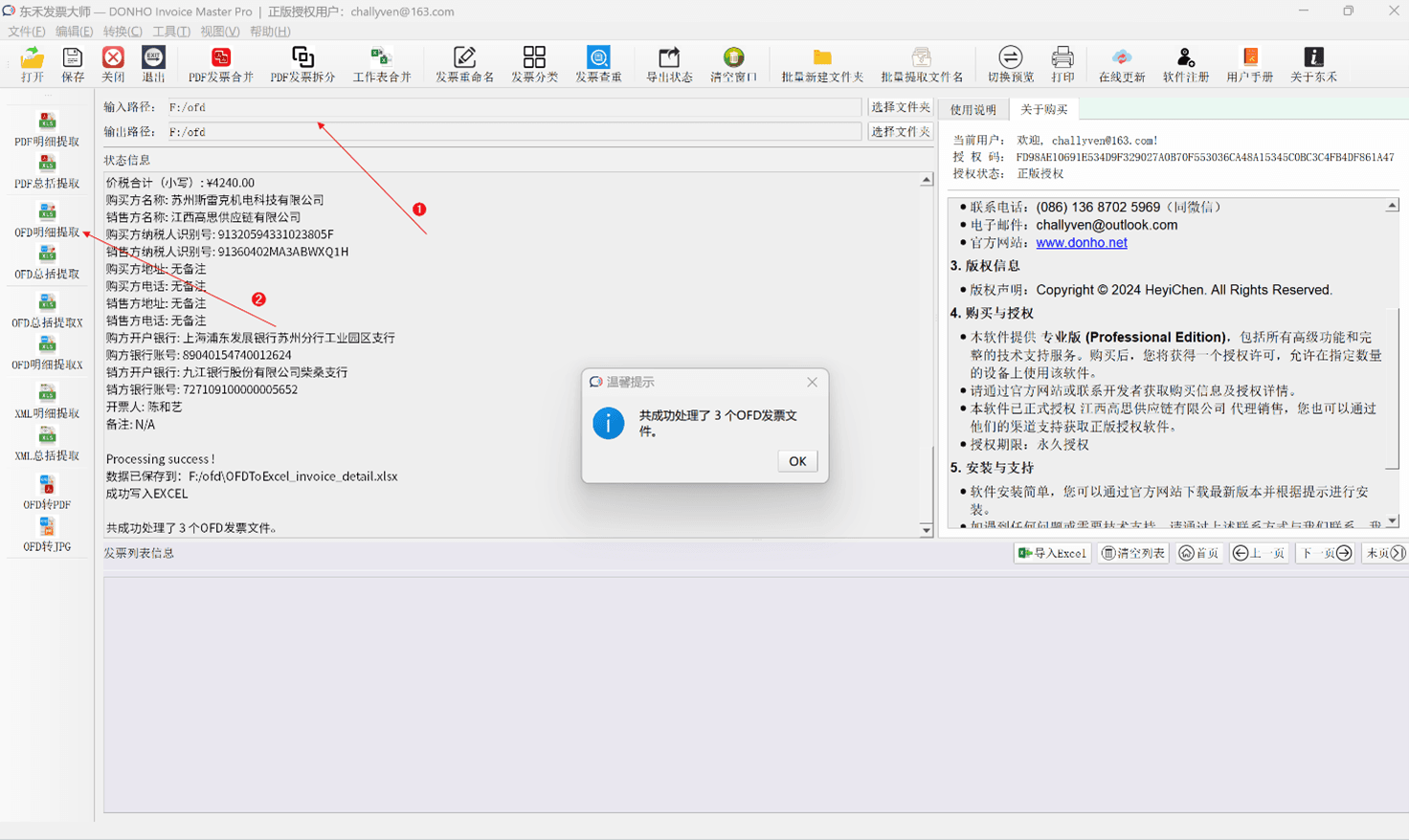Click 选择文件夹 beside the input path
This screenshot has height=840, width=1409.
(901, 107)
